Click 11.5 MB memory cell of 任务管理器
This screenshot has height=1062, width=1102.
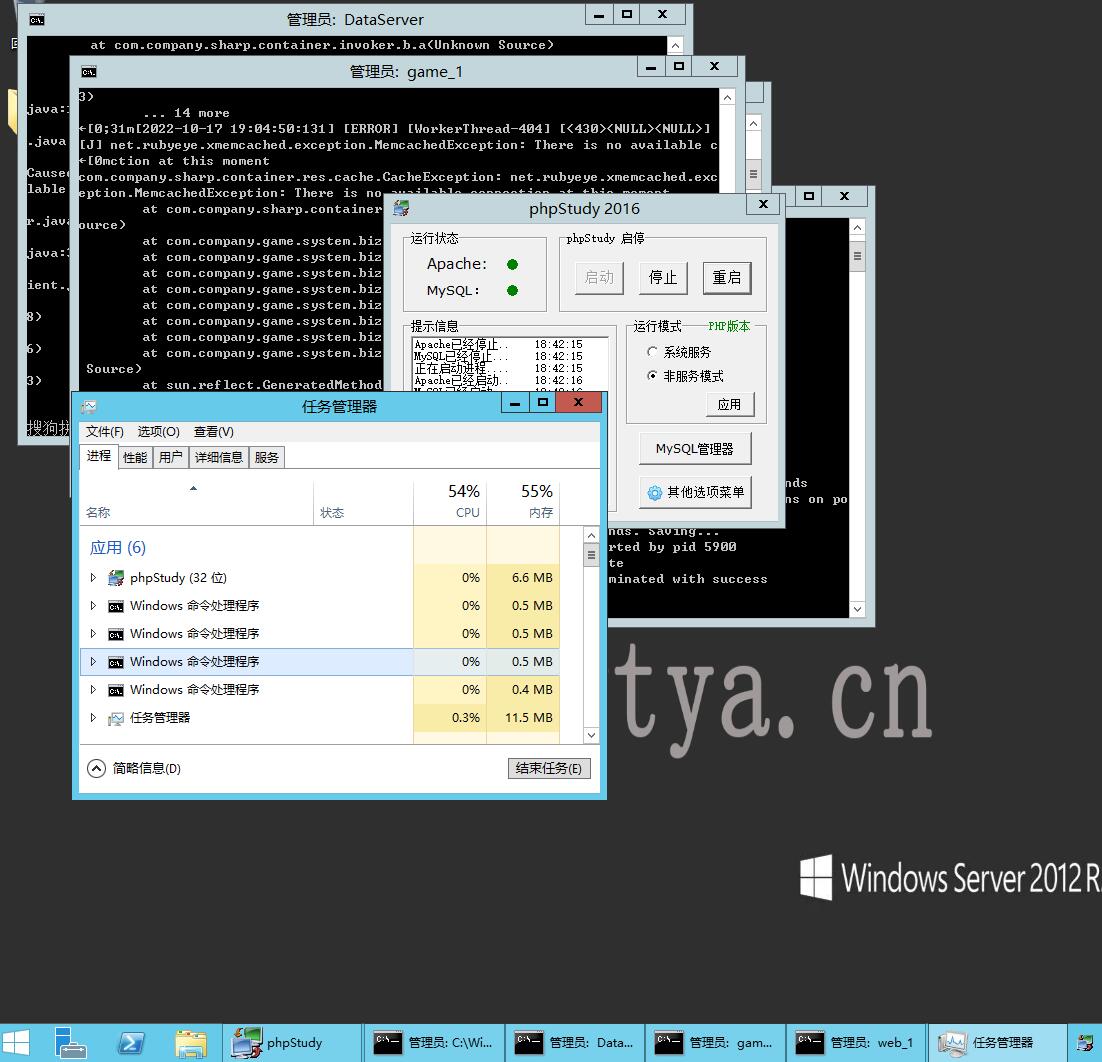[x=523, y=718]
